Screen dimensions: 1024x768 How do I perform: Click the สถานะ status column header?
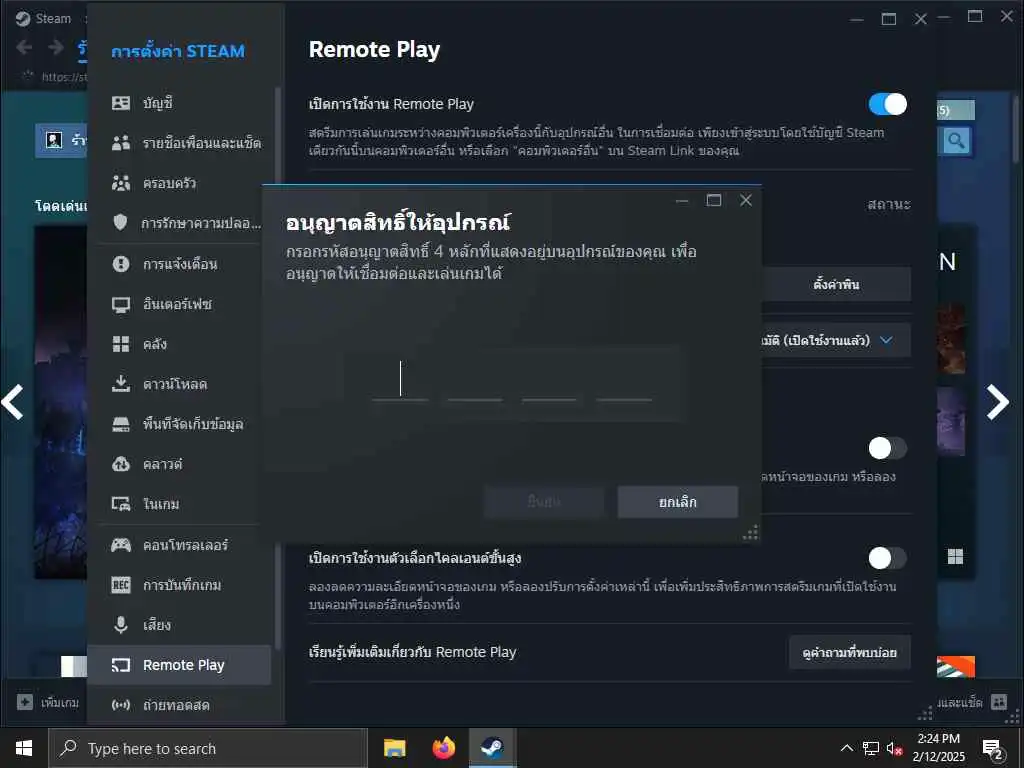pos(888,204)
